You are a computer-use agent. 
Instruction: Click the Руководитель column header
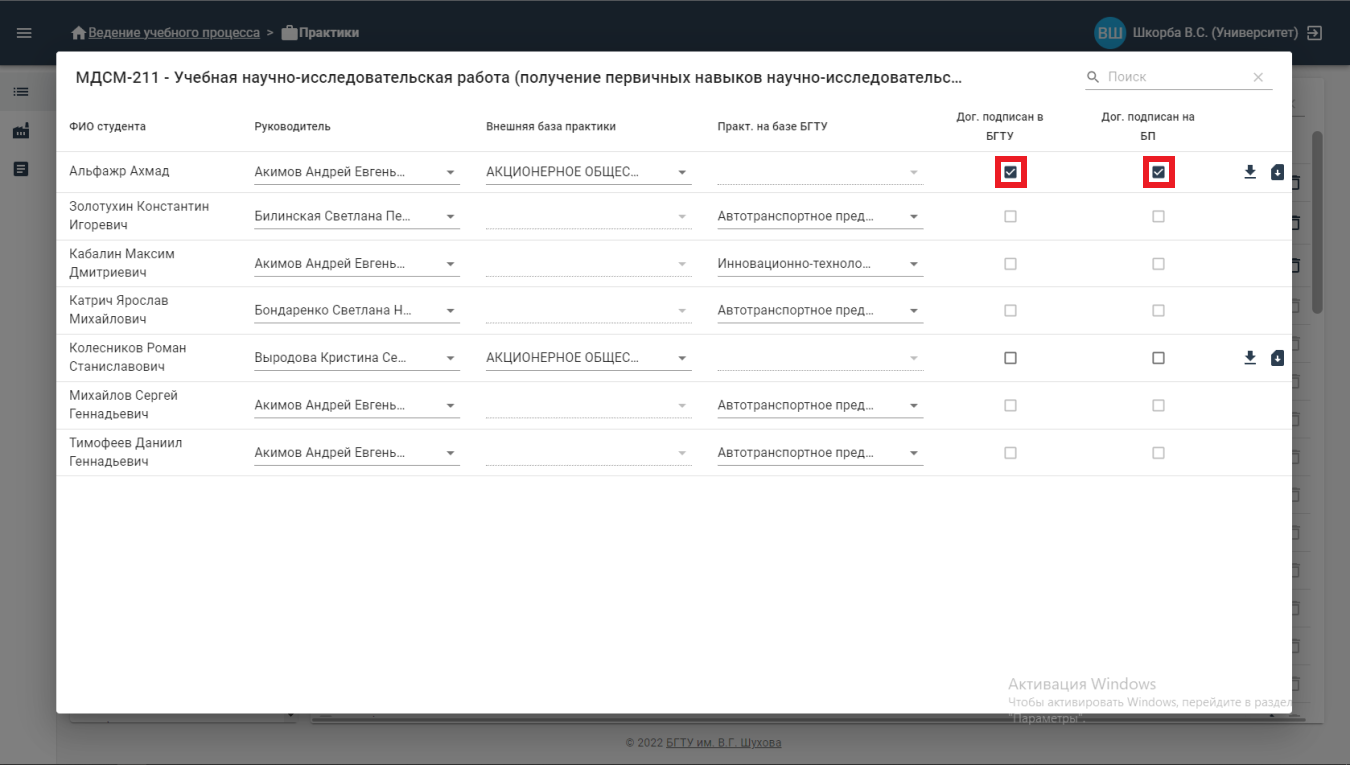coord(292,127)
